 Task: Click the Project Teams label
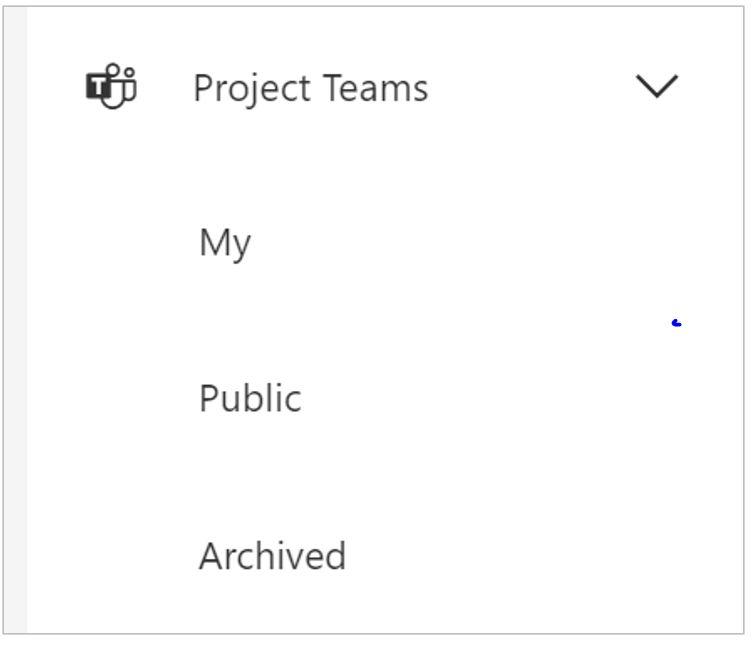pyautogui.click(x=310, y=88)
